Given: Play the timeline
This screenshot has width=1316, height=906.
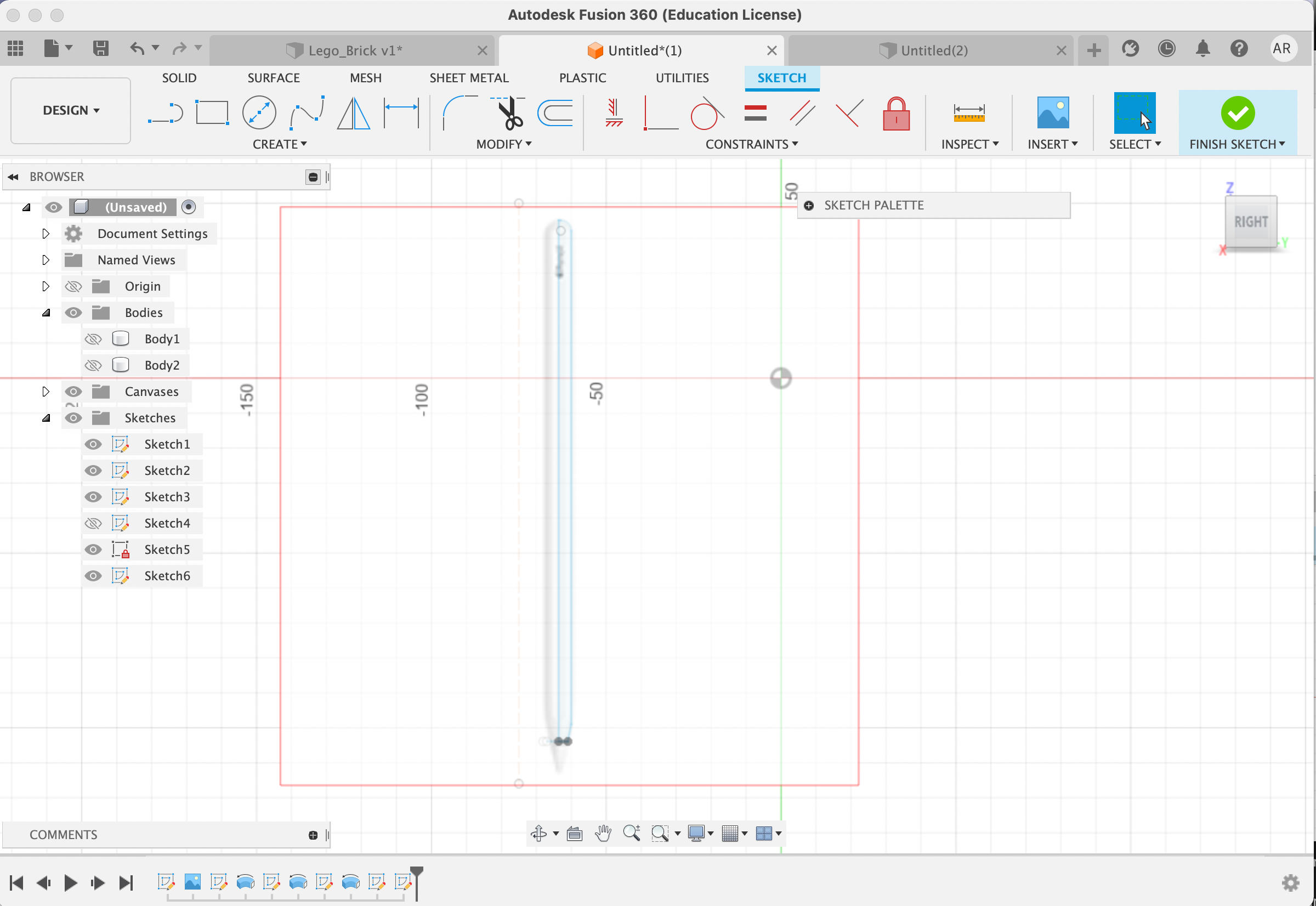Looking at the screenshot, I should tap(71, 882).
